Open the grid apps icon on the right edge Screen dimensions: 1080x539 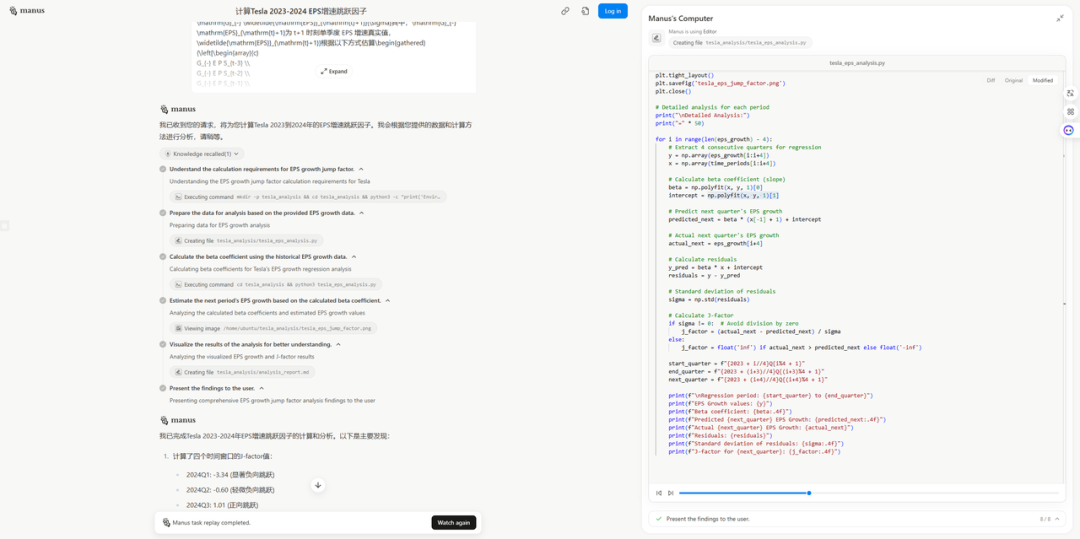1070,111
